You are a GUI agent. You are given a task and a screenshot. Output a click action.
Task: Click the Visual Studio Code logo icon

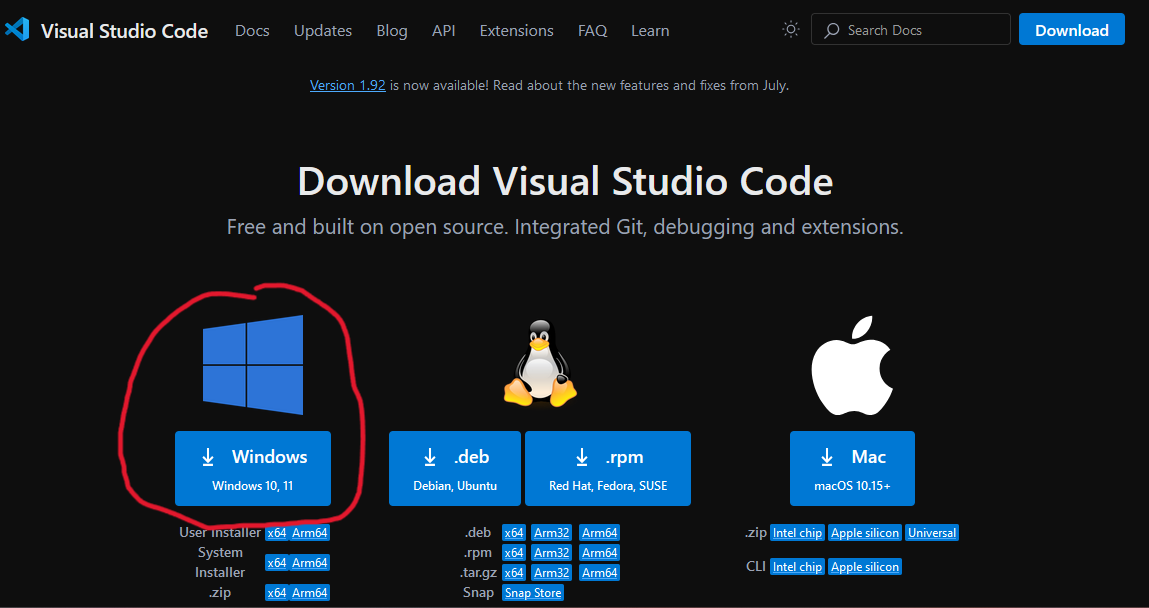pos(16,30)
